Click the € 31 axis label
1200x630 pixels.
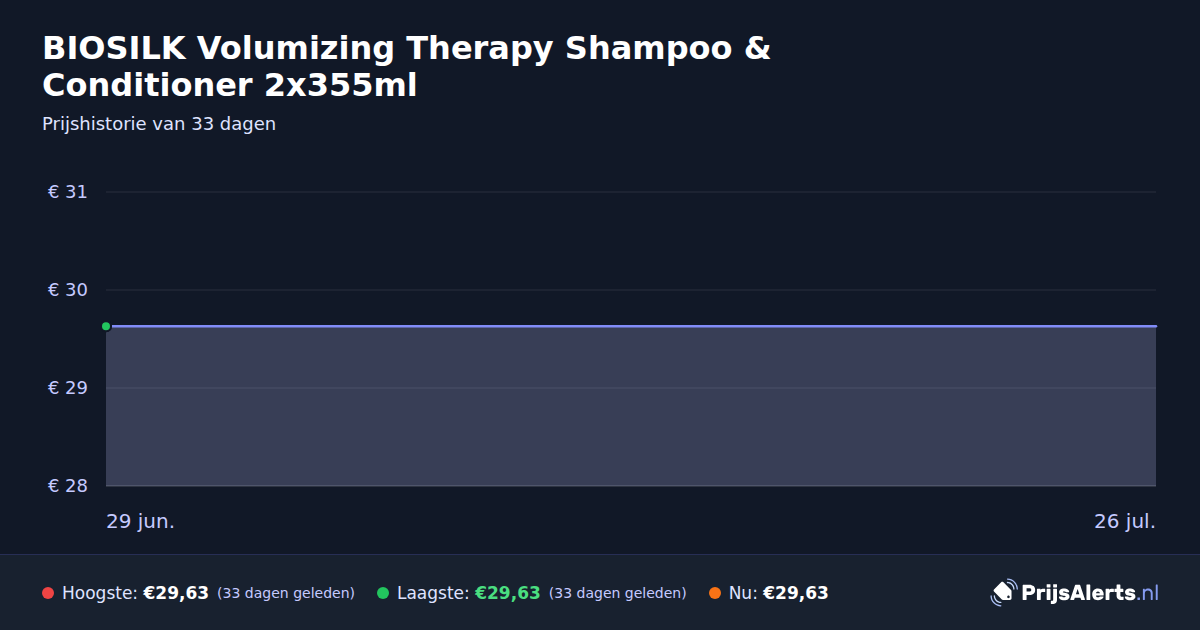(68, 192)
